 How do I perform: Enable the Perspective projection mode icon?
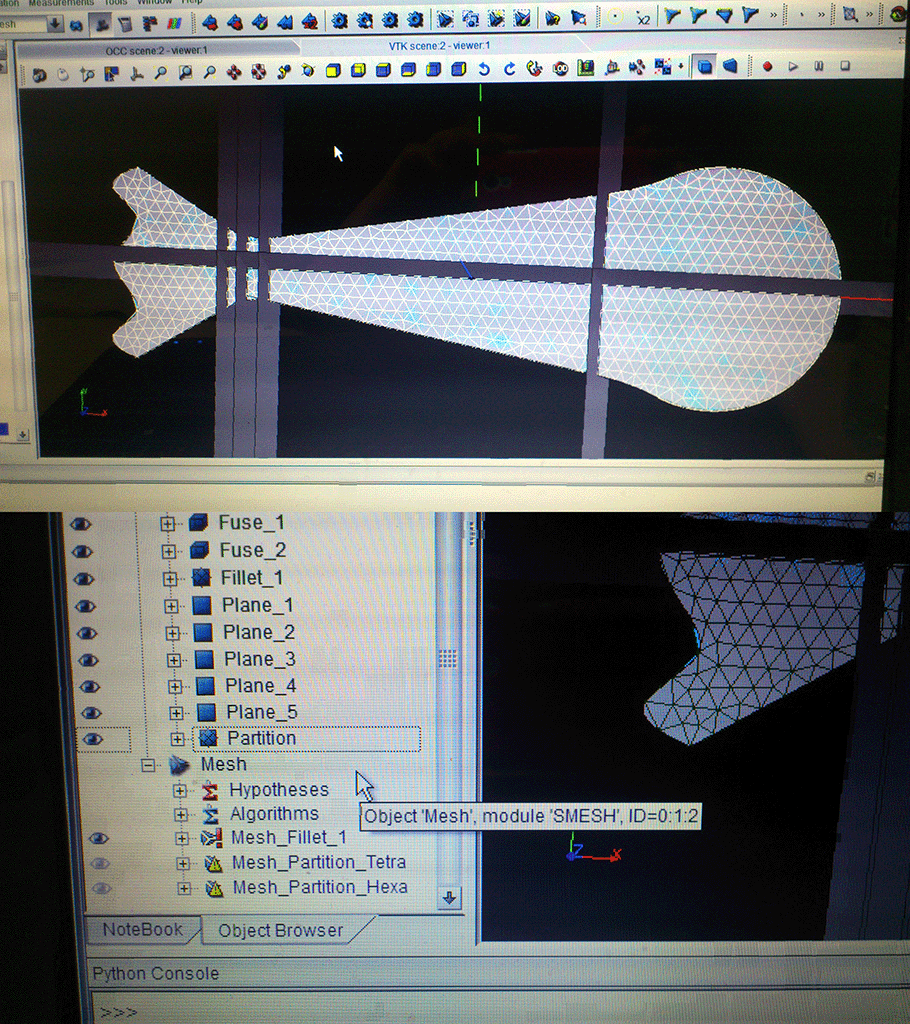pyautogui.click(x=730, y=66)
